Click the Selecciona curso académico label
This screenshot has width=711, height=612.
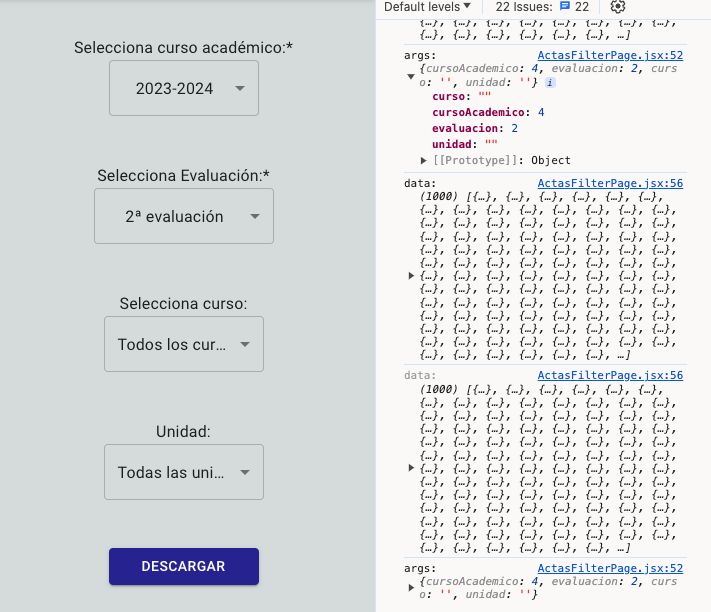click(x=183, y=48)
